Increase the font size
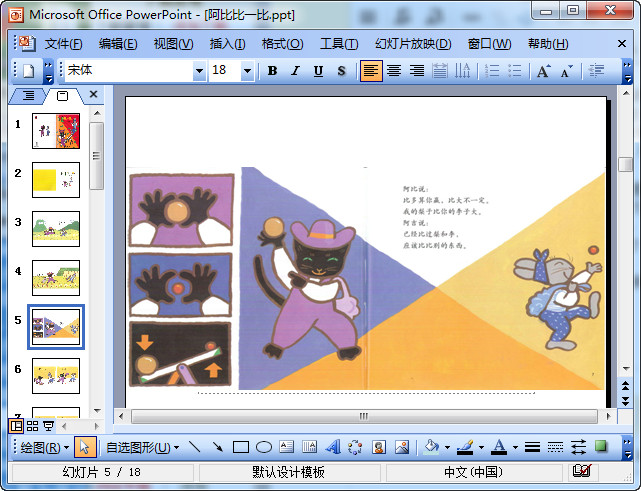 click(x=544, y=71)
